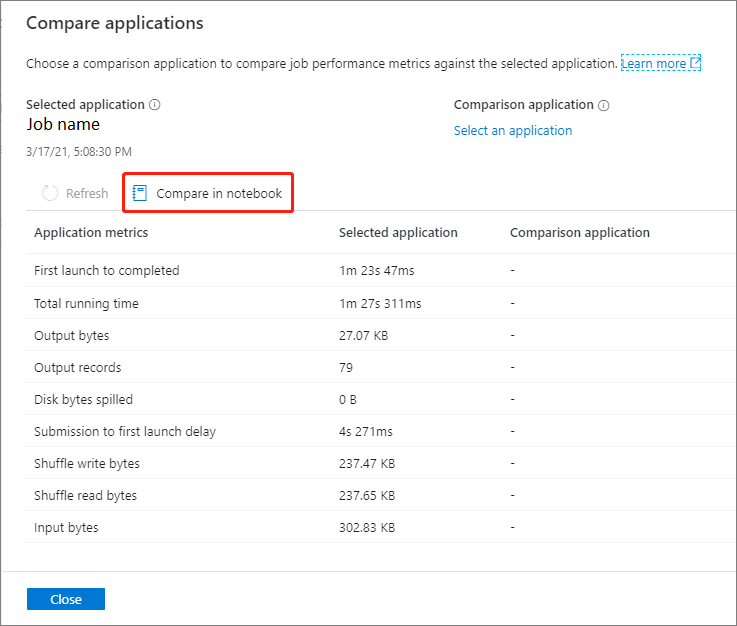
Task: Click the info icon beside Selected application
Action: 155,105
